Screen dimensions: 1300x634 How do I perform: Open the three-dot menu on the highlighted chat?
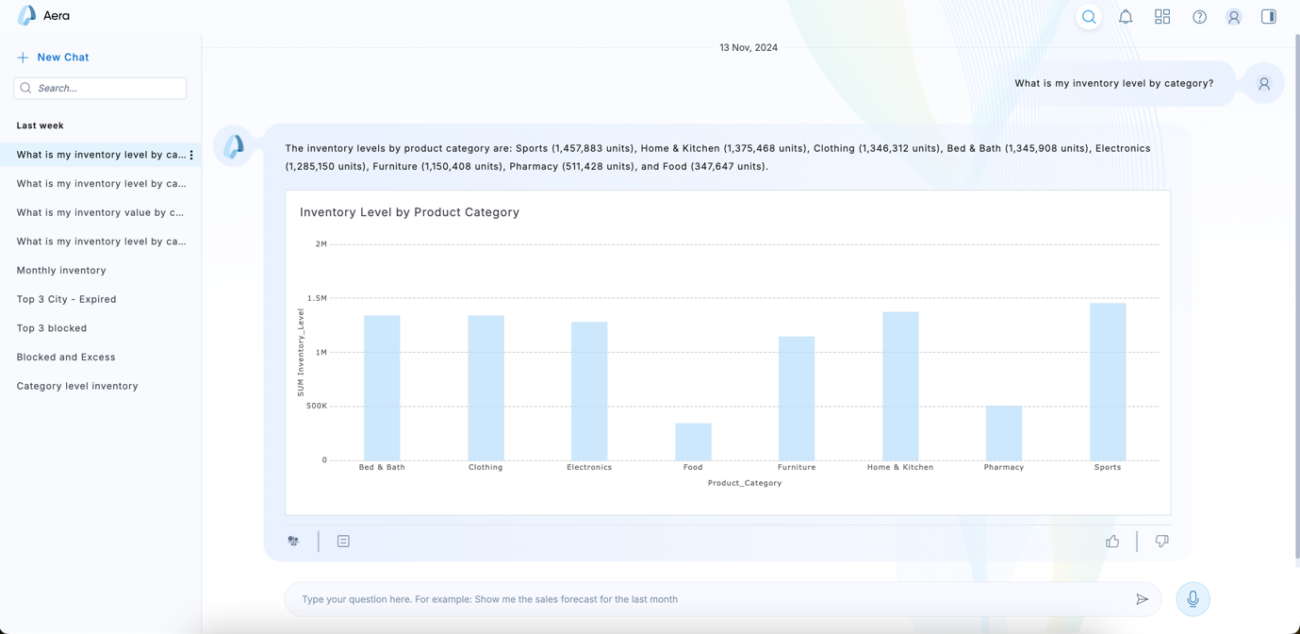191,154
